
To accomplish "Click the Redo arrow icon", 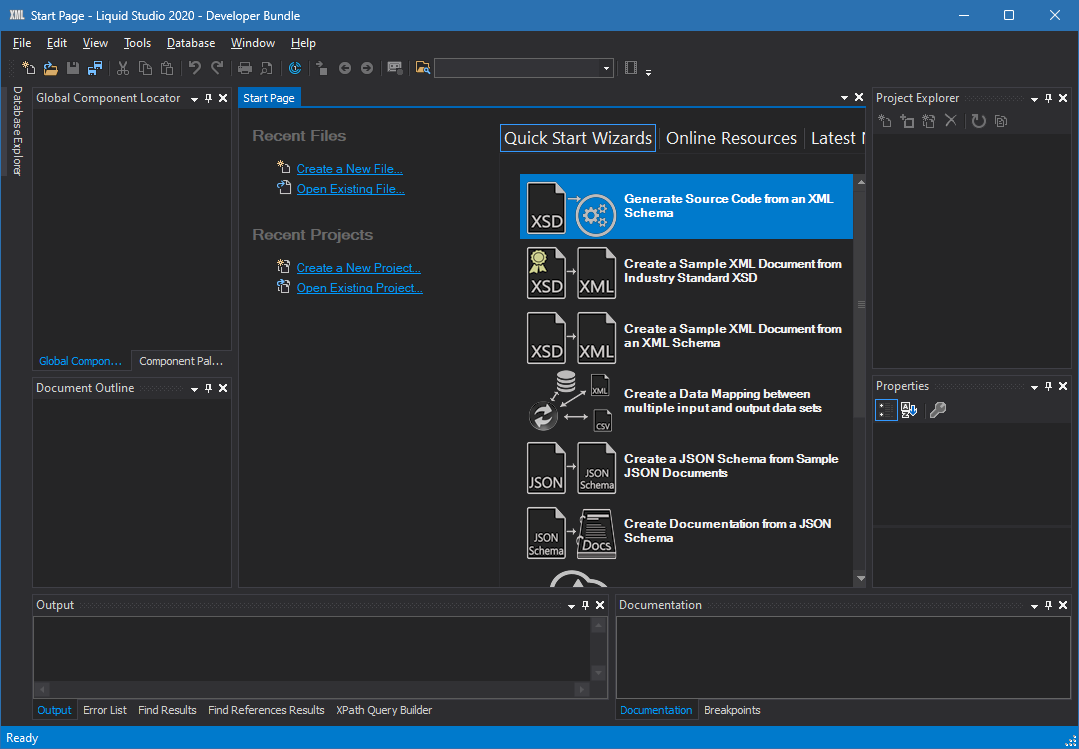I will 217,67.
